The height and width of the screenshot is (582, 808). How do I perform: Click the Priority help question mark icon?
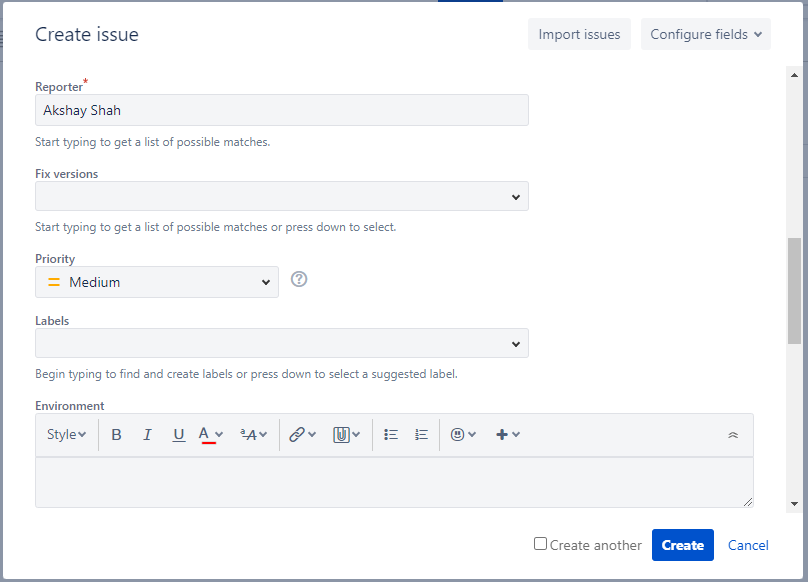[x=298, y=279]
